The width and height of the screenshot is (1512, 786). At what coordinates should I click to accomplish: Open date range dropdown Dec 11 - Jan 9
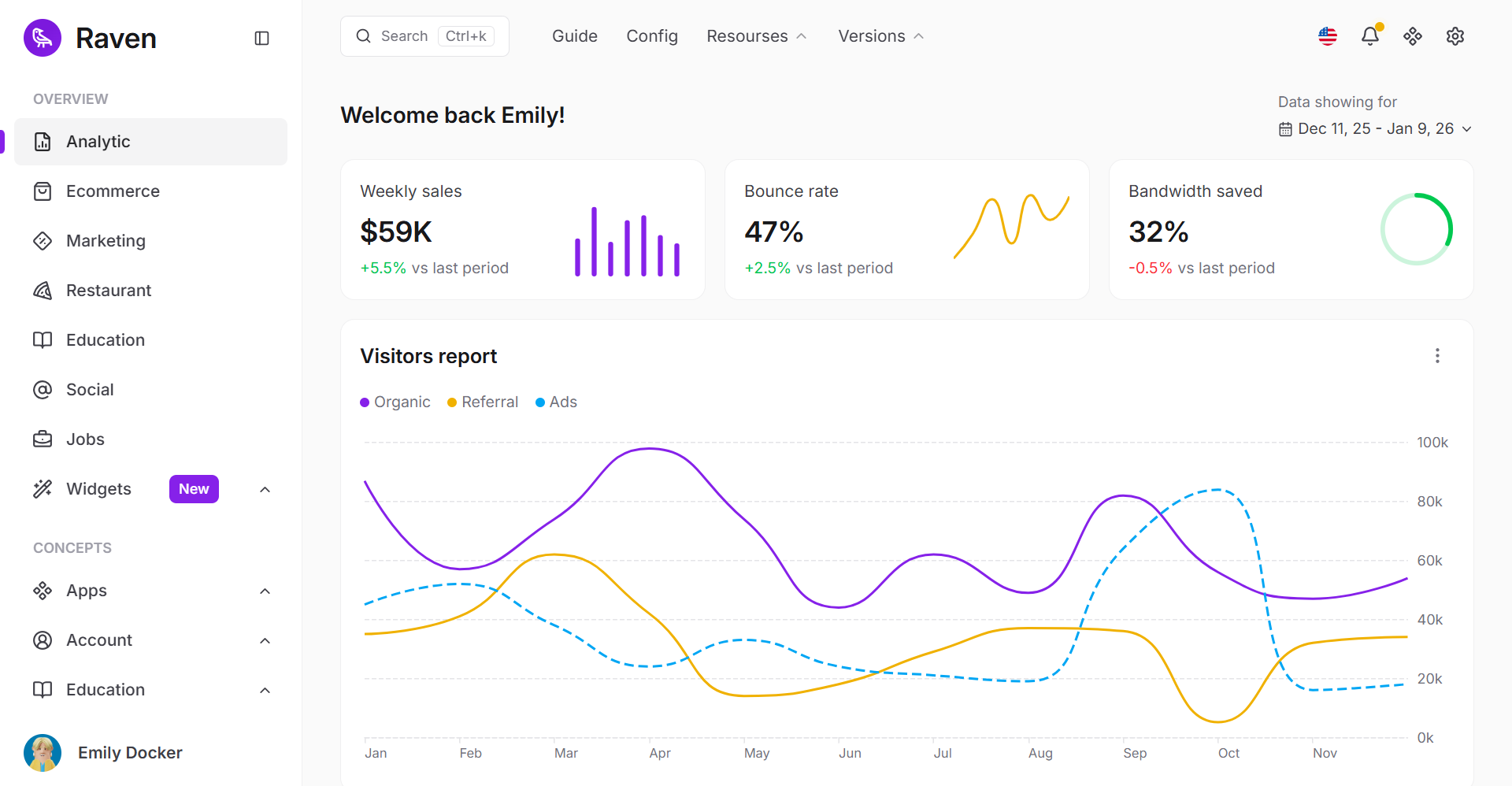point(1376,129)
